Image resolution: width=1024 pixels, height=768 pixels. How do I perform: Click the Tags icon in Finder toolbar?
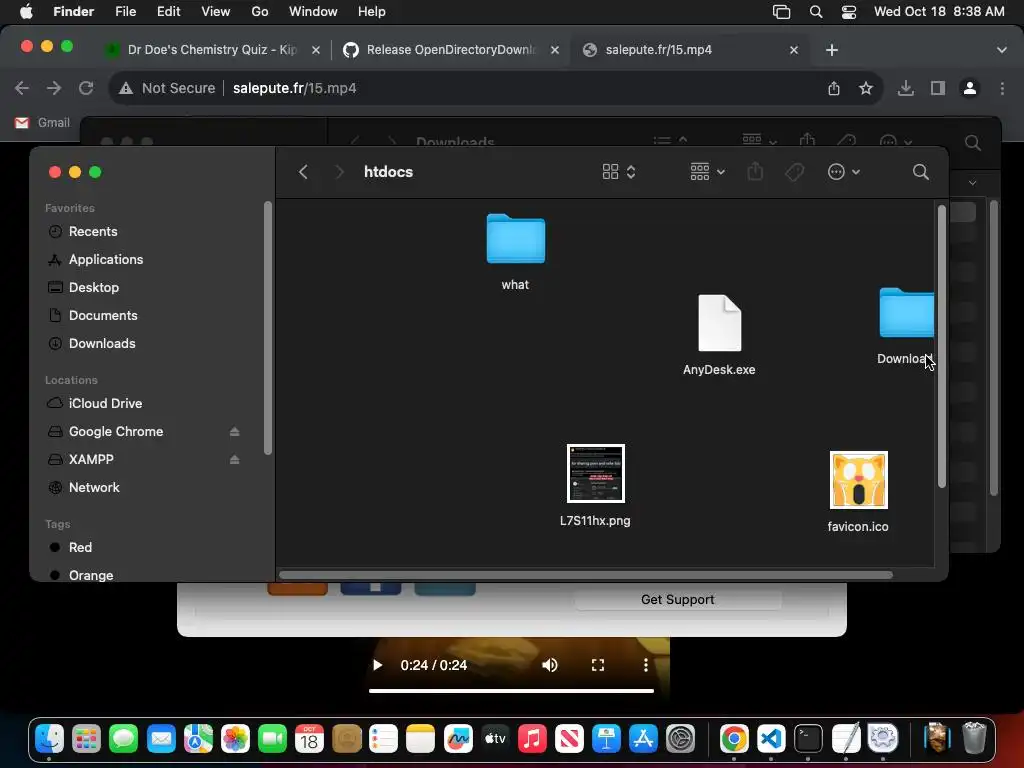click(x=794, y=172)
